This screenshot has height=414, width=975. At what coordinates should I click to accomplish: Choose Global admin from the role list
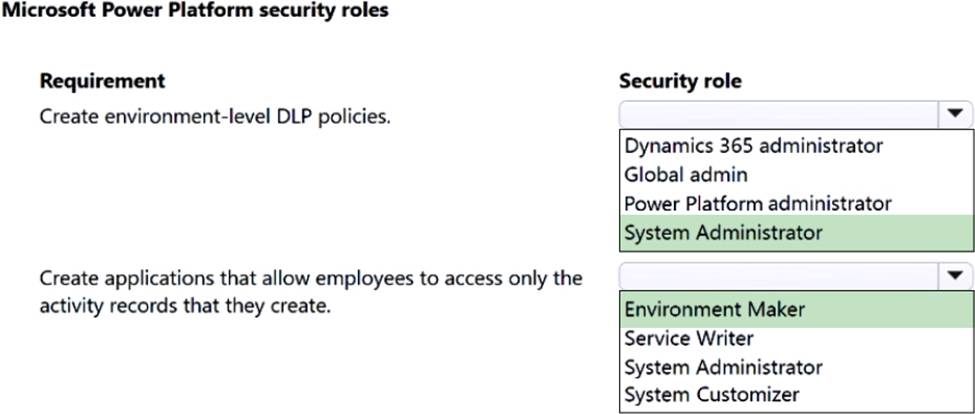pos(686,175)
